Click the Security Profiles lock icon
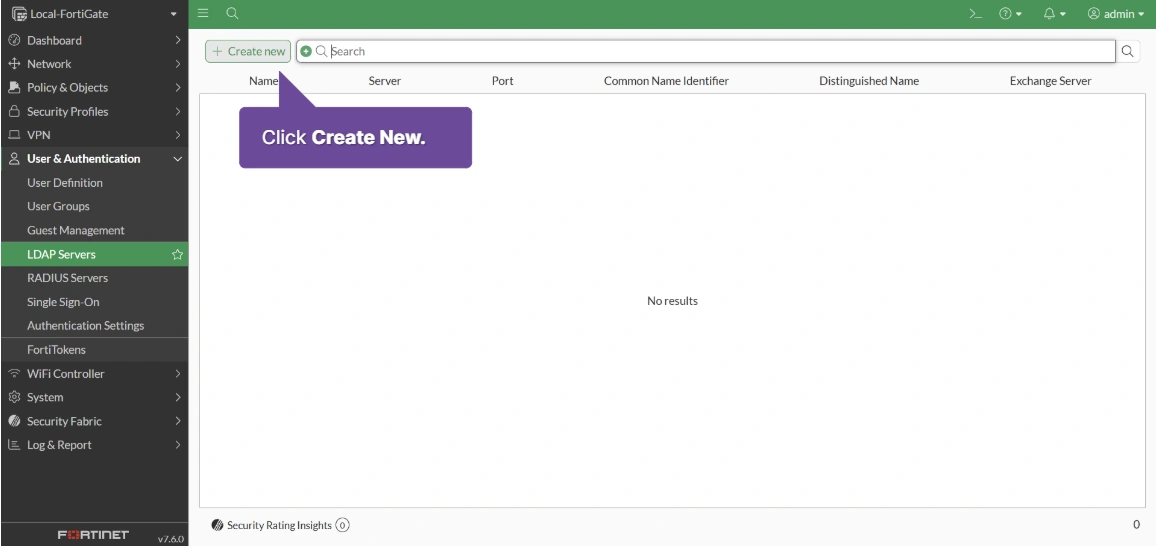The width and height of the screenshot is (1156, 547). [x=14, y=111]
